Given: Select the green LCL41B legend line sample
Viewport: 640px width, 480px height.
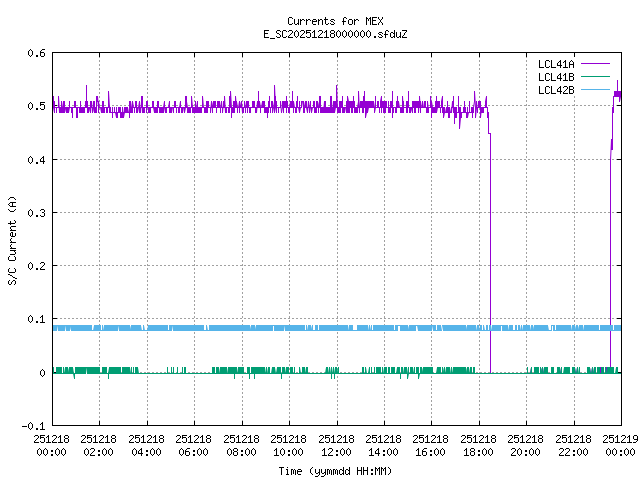Looking at the screenshot, I should click(594, 77).
